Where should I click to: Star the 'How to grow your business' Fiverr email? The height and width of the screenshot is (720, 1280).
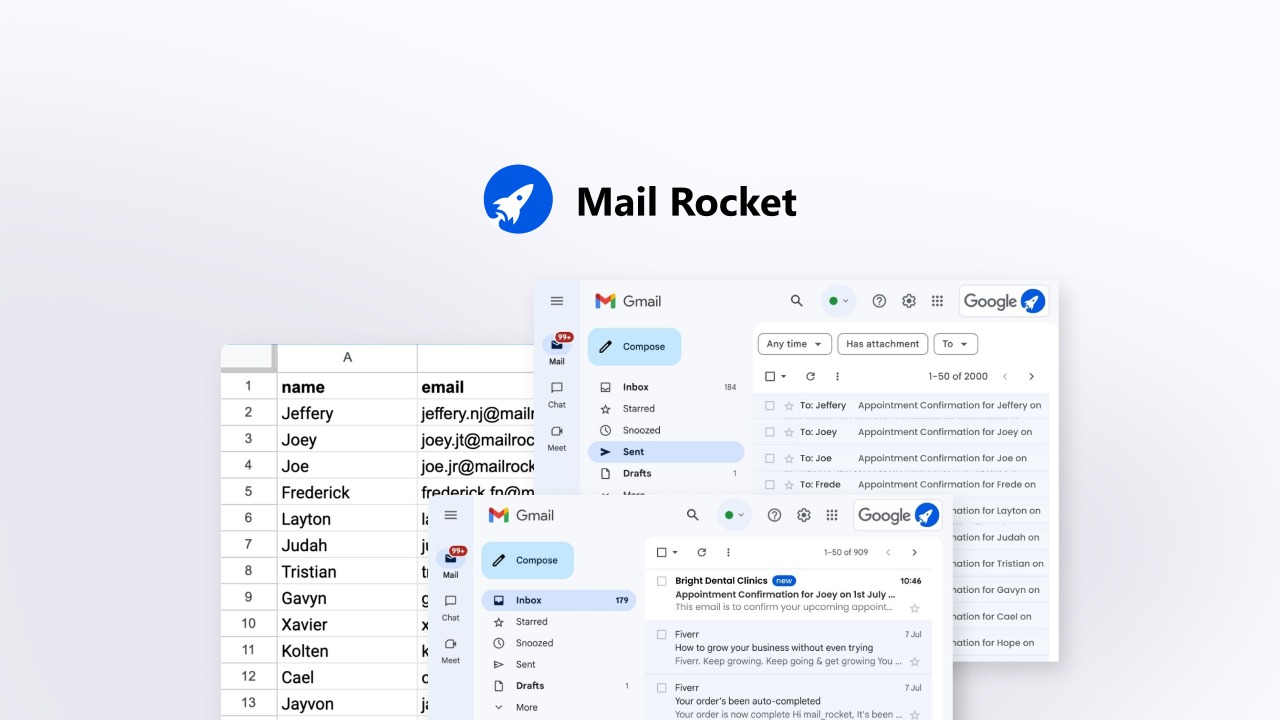(x=914, y=661)
